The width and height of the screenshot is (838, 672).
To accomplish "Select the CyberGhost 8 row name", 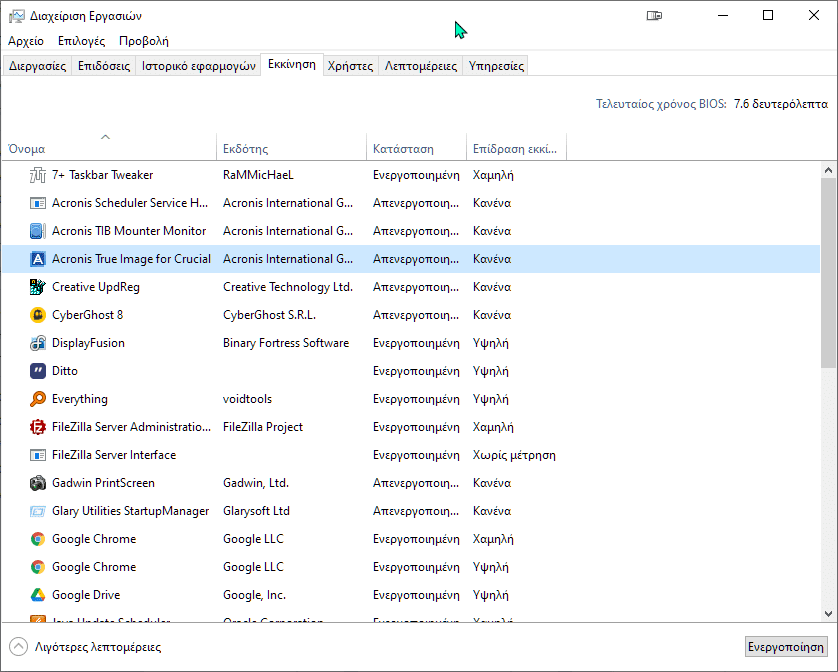I will (88, 315).
